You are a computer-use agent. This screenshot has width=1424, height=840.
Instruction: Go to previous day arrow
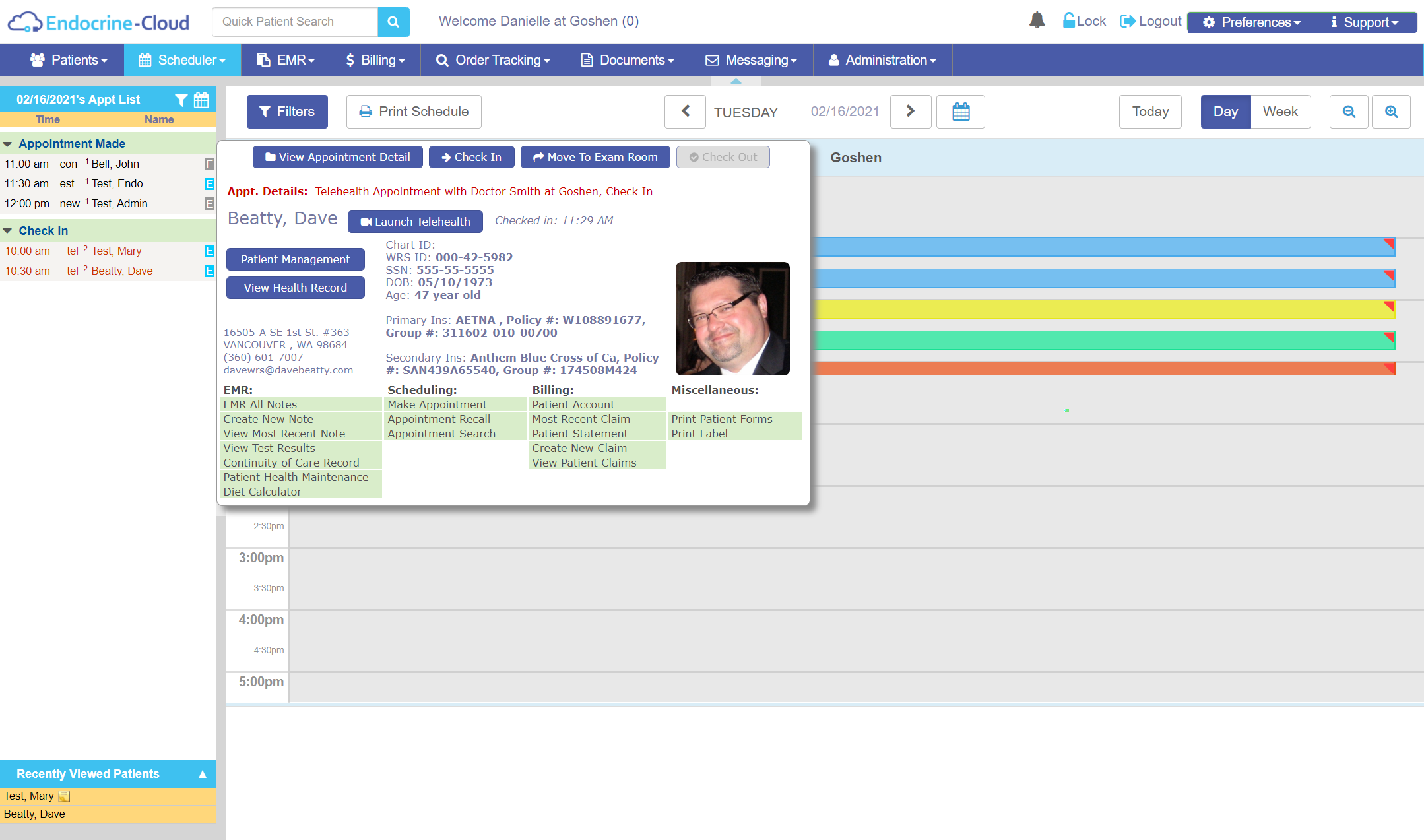point(685,112)
